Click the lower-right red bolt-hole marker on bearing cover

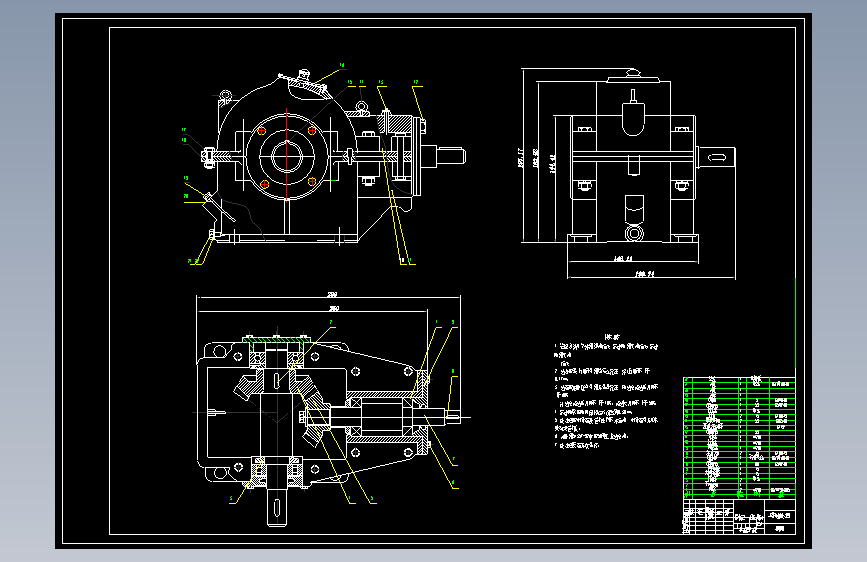(312, 181)
